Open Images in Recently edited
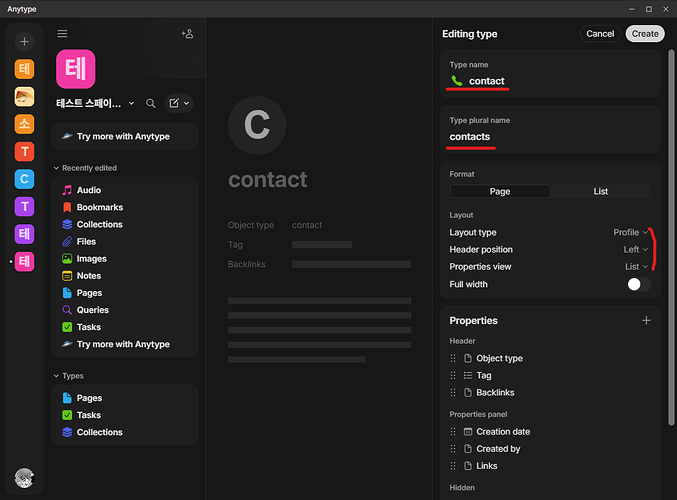677x500 pixels. click(125, 259)
